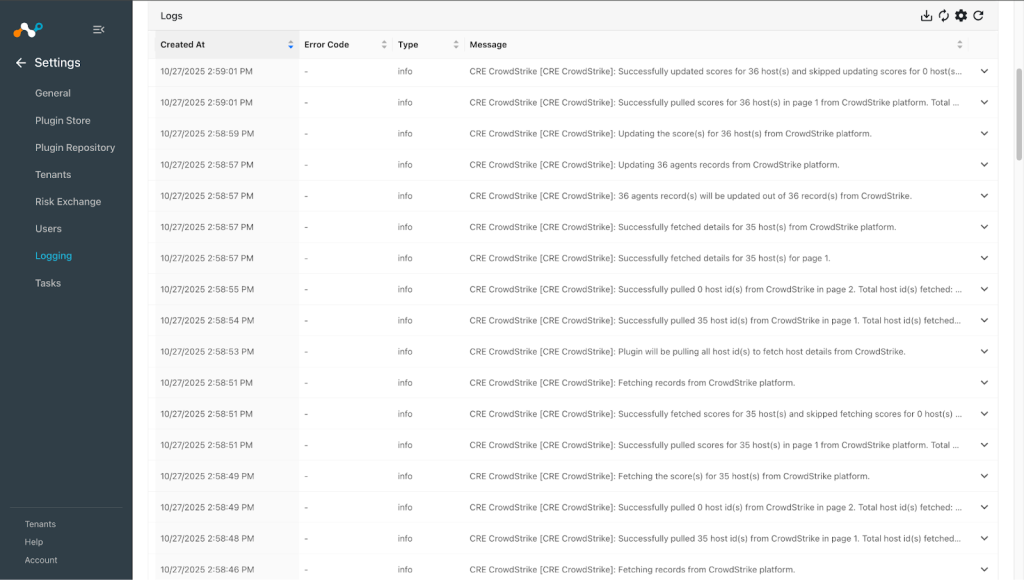1024x580 pixels.
Task: Sort by Created At column arrows
Action: click(291, 44)
